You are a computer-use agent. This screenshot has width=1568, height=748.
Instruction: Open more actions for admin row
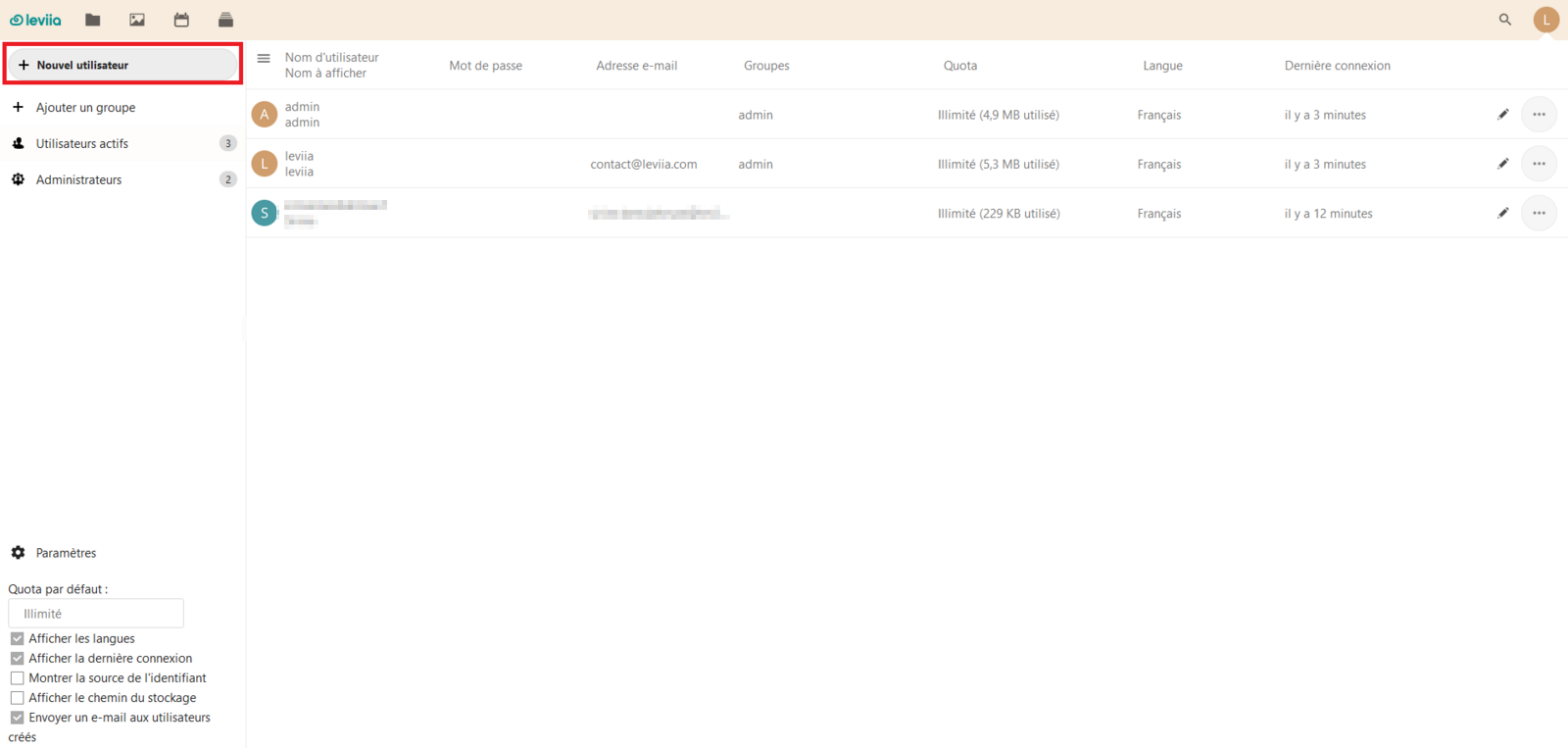click(1540, 115)
